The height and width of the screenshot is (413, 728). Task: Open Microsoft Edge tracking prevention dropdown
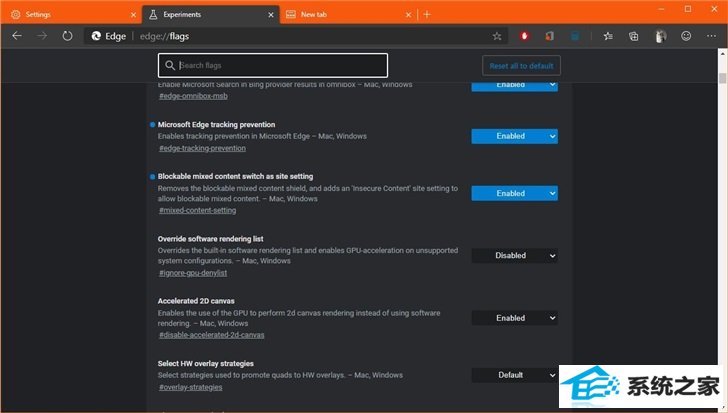tap(514, 136)
